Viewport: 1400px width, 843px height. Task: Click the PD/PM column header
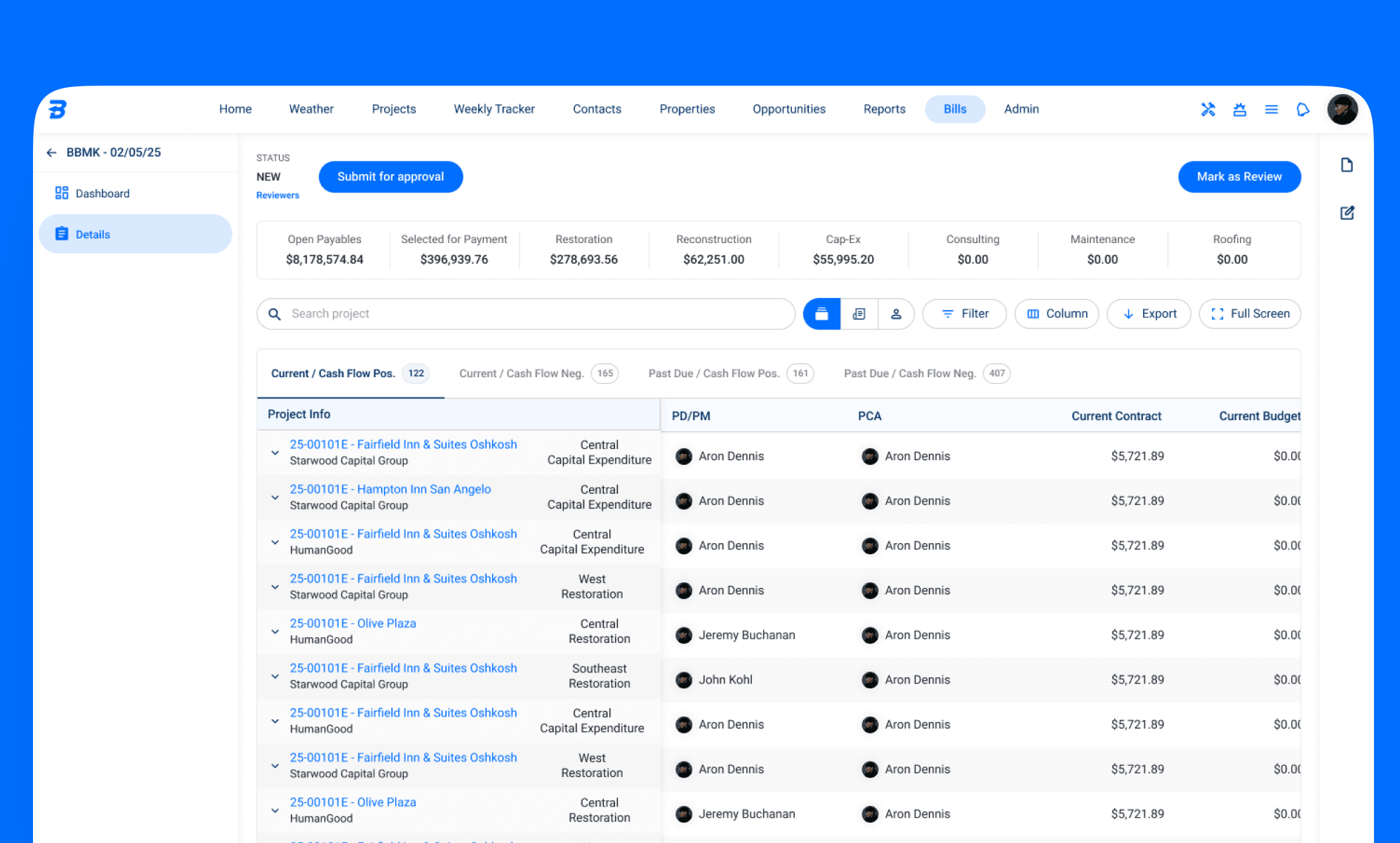tap(691, 416)
